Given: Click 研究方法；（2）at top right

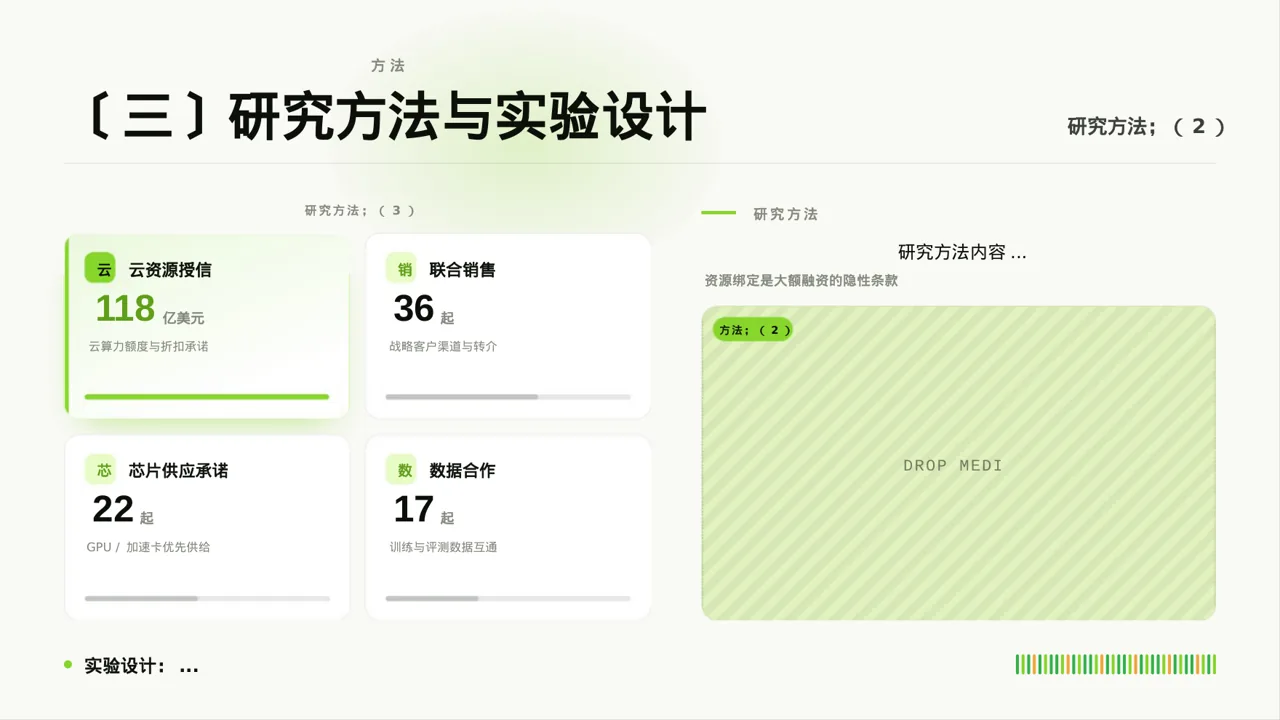Looking at the screenshot, I should 1146,127.
